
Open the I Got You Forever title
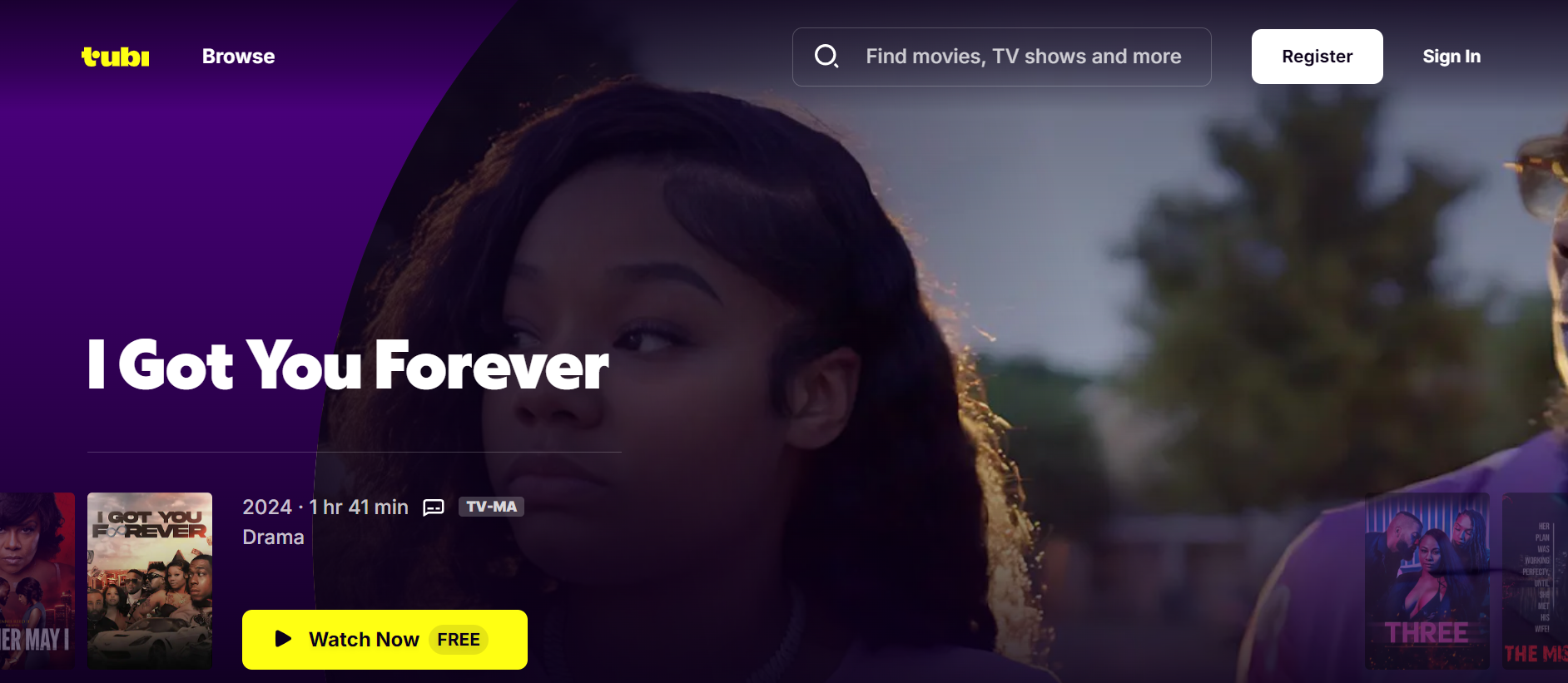tap(348, 364)
